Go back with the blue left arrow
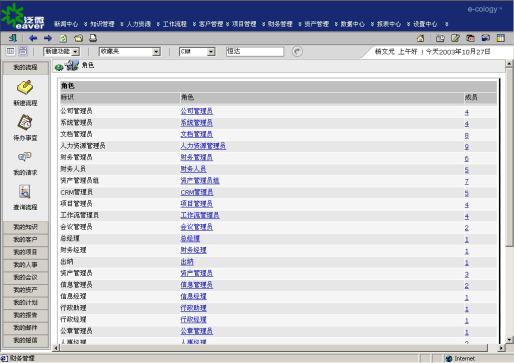This screenshot has width=514, height=363. [x=33, y=38]
